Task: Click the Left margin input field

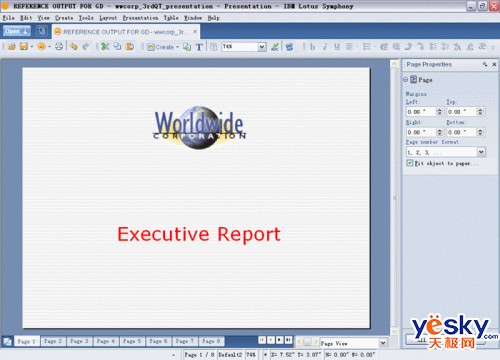Action: point(421,112)
